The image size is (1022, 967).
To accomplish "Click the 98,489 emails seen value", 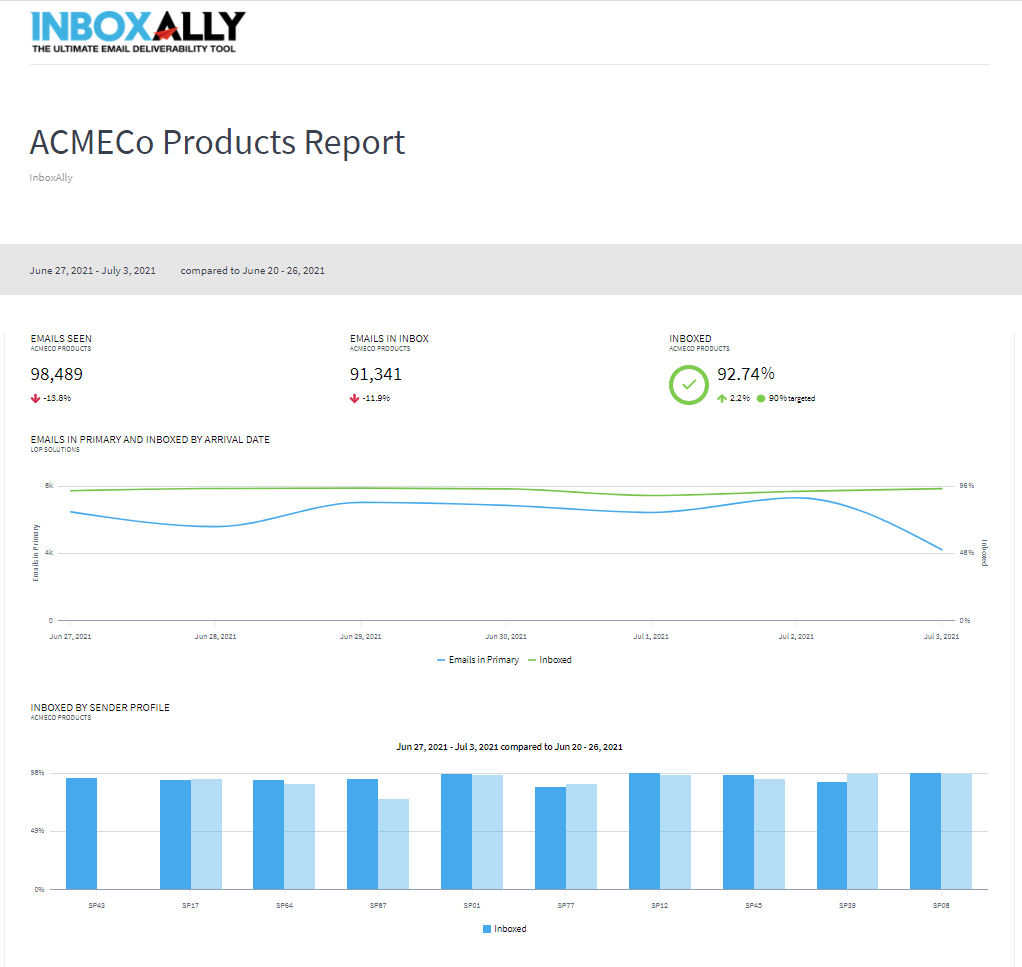I will click(57, 375).
